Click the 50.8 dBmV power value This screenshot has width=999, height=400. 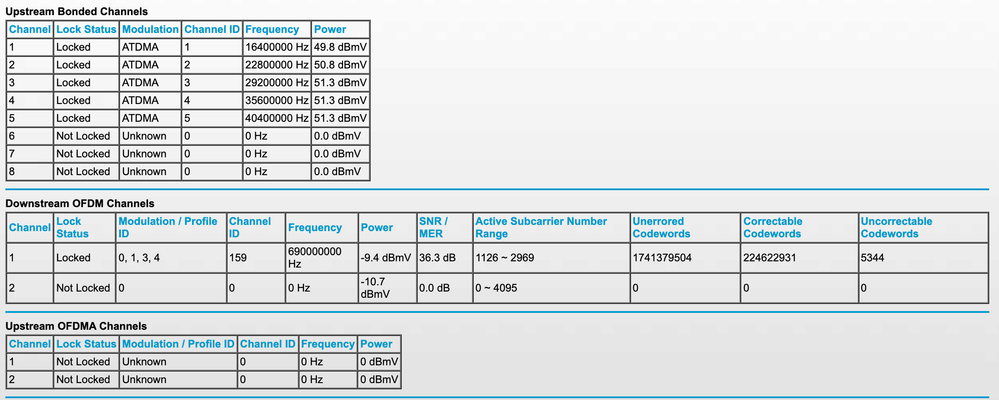pos(340,65)
